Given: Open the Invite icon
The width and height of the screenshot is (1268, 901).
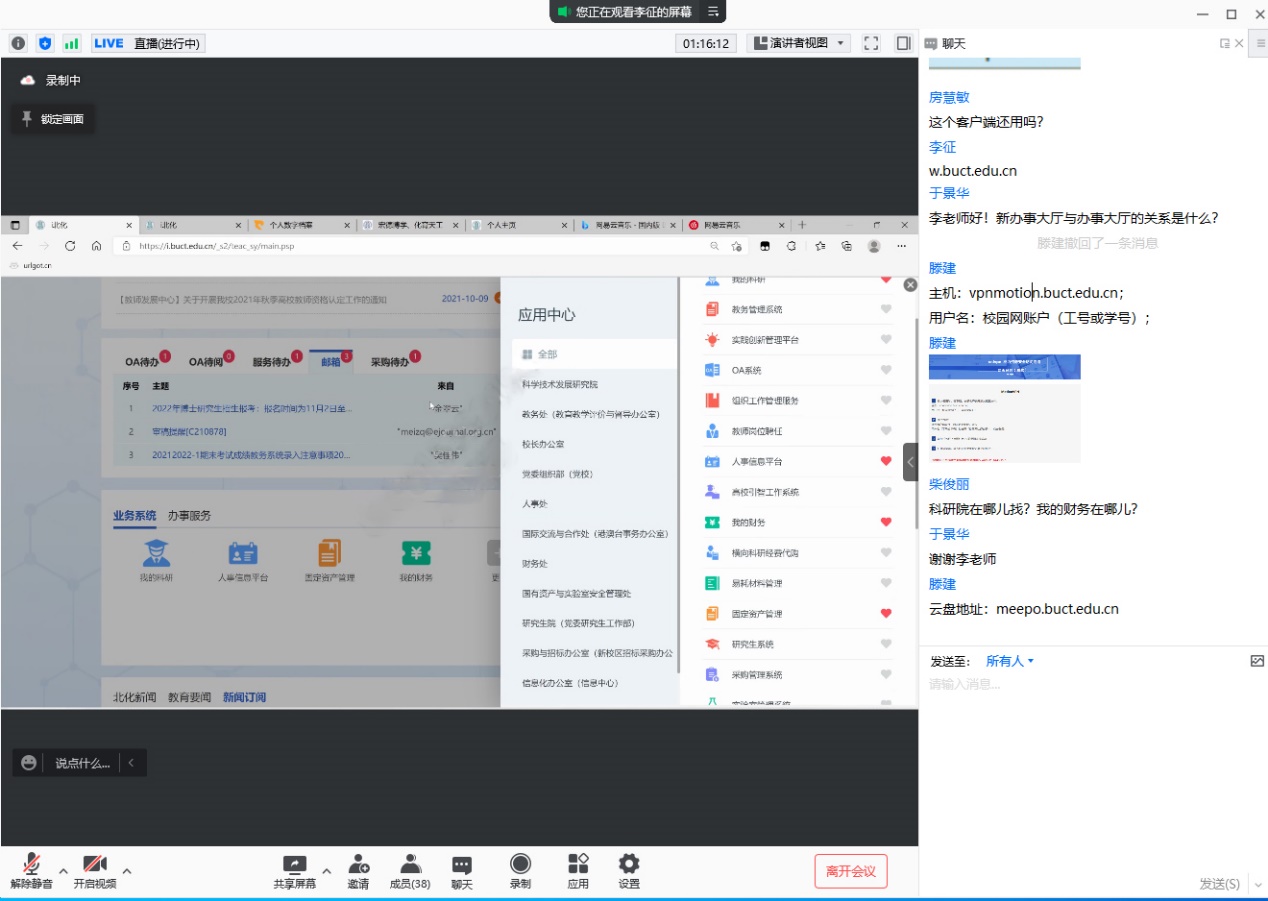Looking at the screenshot, I should tap(358, 870).
